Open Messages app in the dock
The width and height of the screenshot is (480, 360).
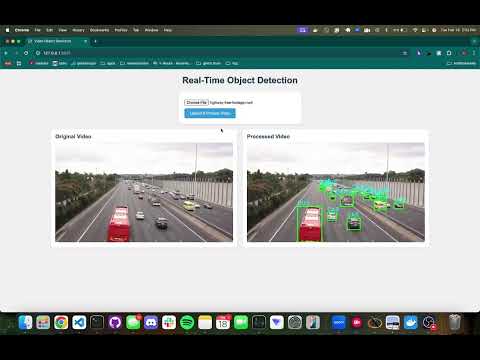click(x=133, y=322)
